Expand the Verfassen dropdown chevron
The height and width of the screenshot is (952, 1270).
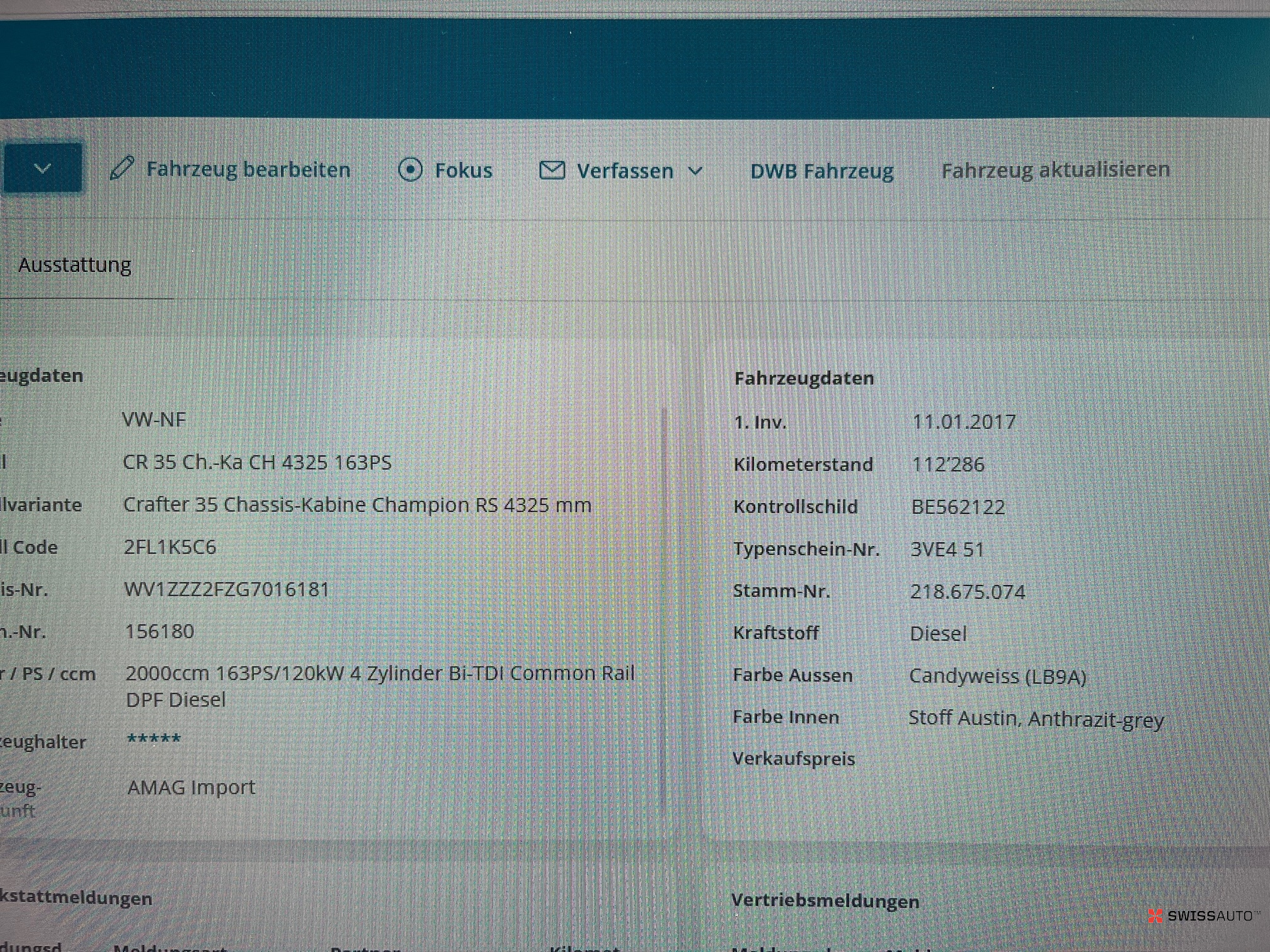tap(695, 171)
